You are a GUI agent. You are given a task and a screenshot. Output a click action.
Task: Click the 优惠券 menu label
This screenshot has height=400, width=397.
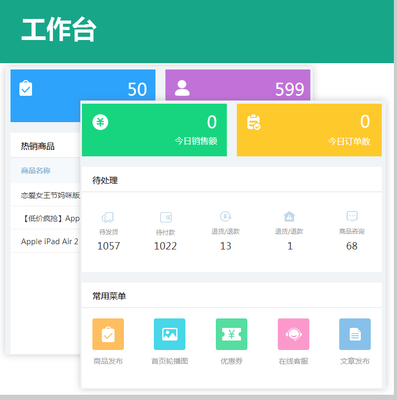tap(231, 361)
